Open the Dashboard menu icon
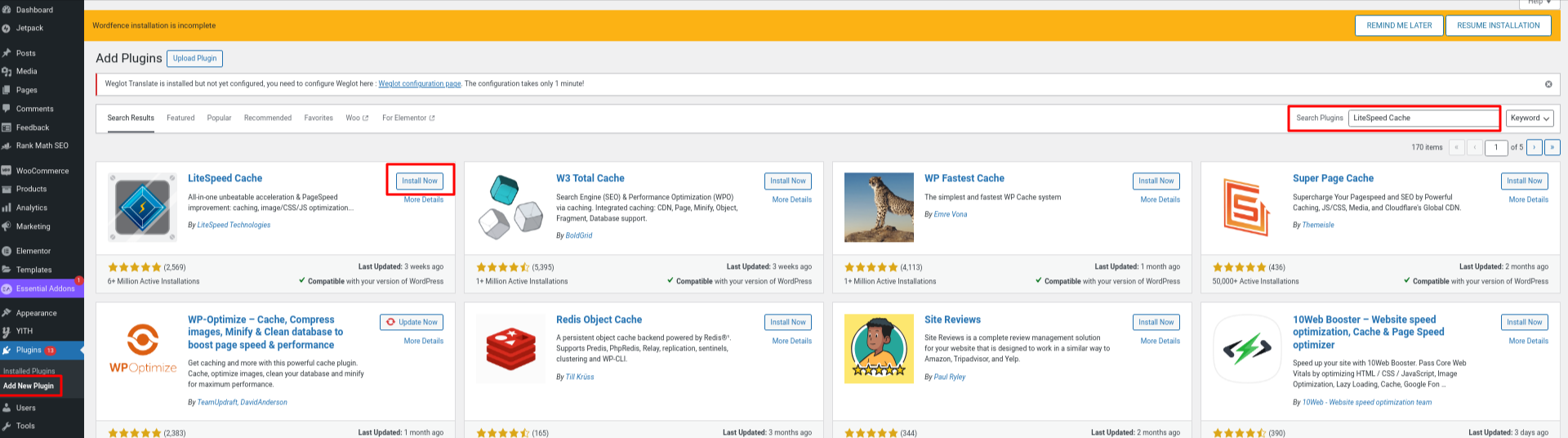This screenshot has width=1568, height=438. (x=6, y=10)
